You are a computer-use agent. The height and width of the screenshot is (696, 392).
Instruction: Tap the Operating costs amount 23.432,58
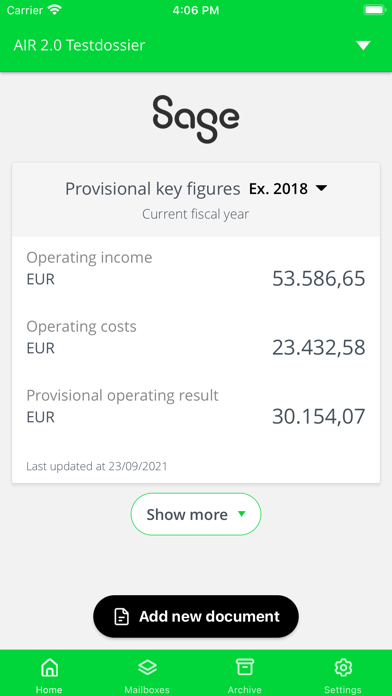319,348
